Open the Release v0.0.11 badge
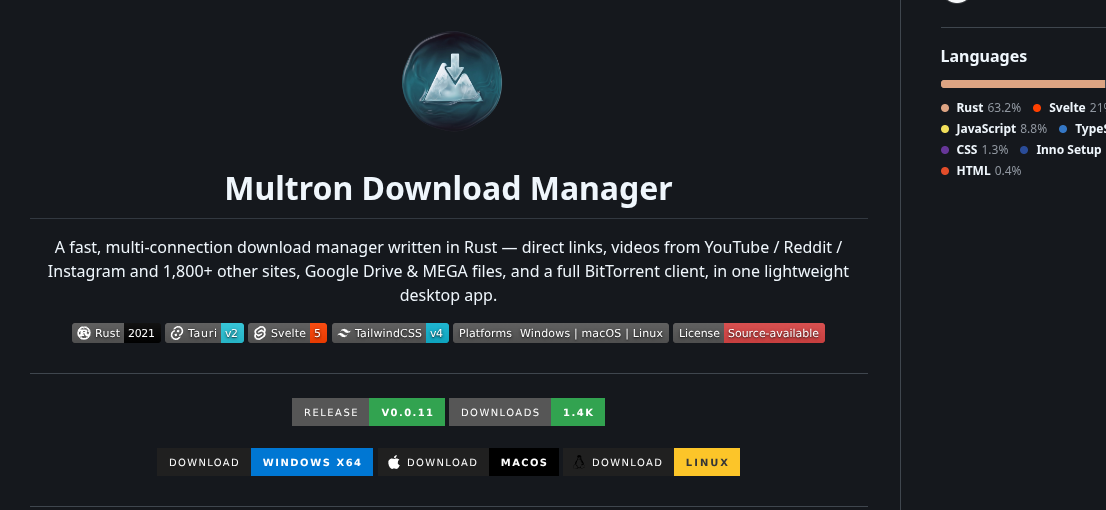 tap(368, 412)
